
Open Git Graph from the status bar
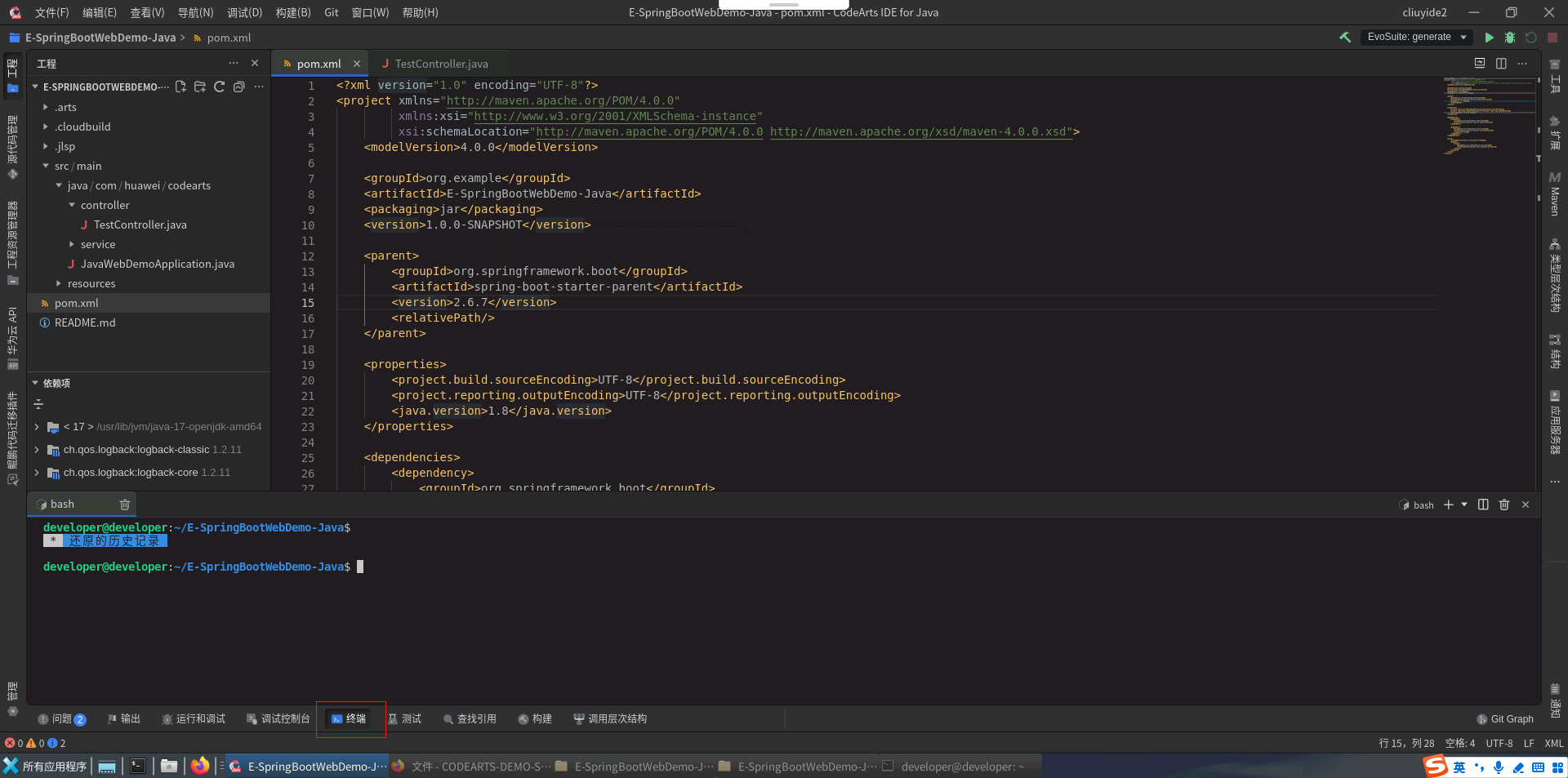click(x=1505, y=718)
